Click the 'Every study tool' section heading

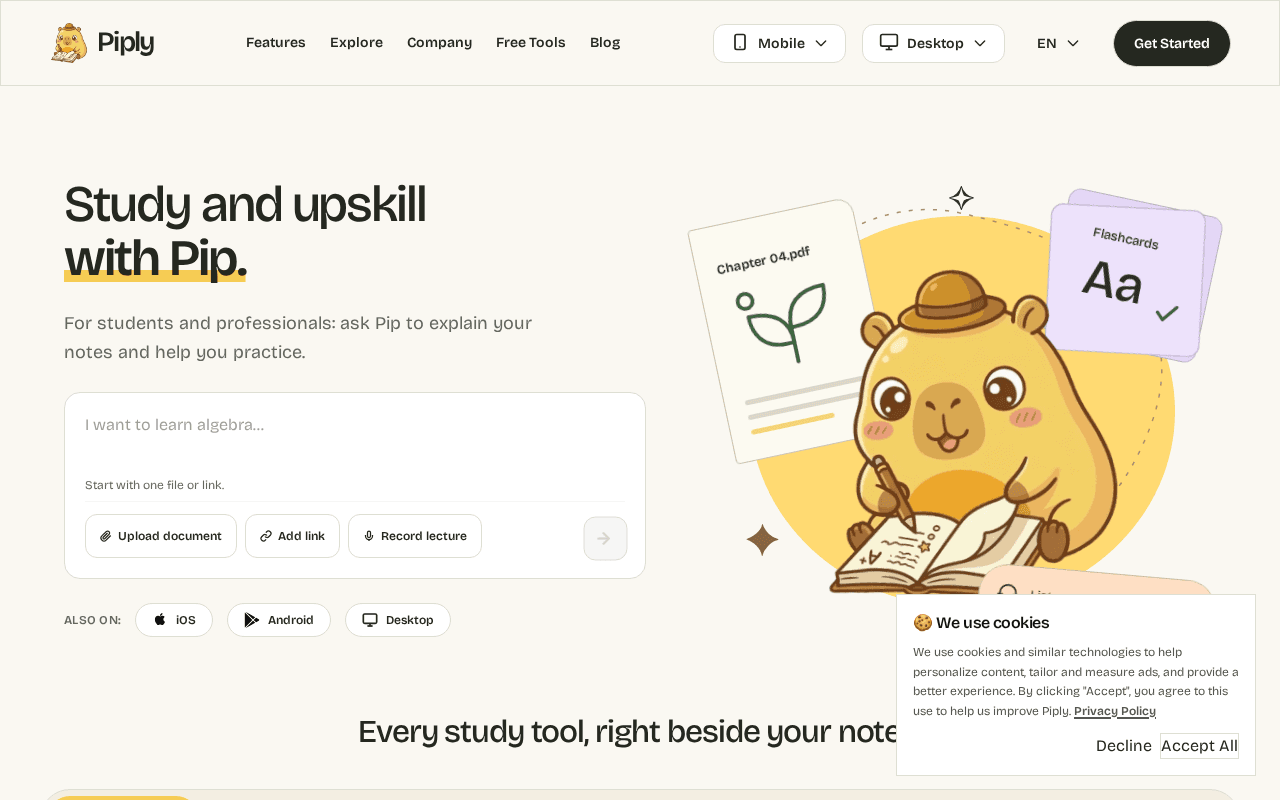(x=627, y=732)
